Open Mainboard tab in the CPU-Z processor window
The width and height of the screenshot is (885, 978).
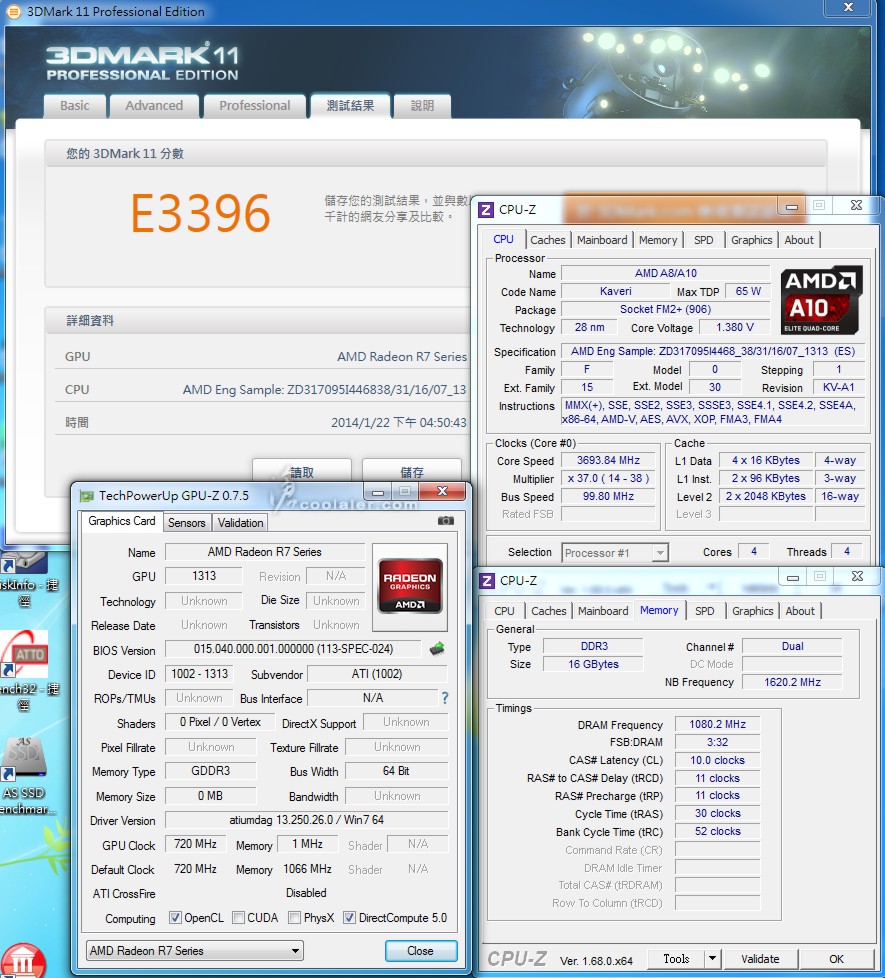point(602,240)
